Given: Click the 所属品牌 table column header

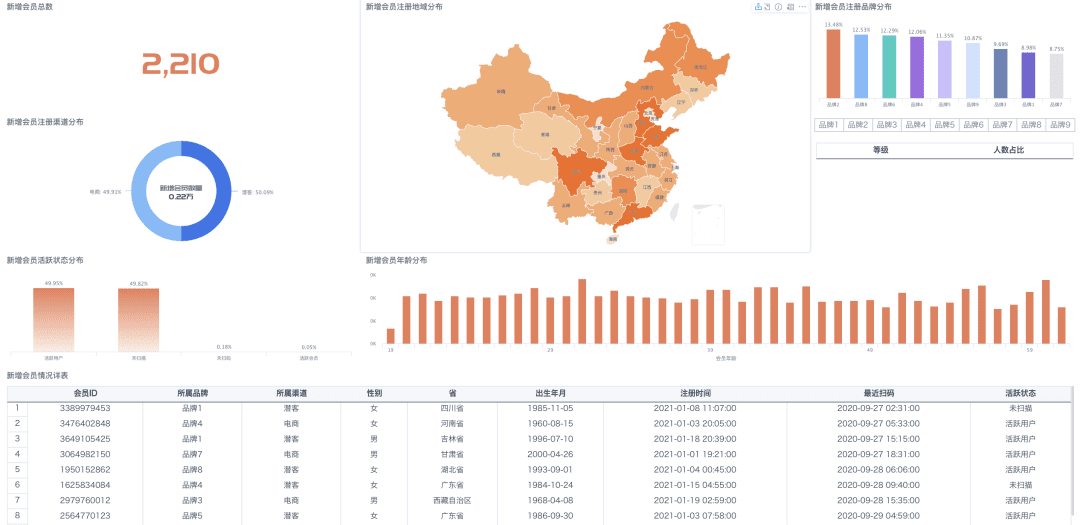Looking at the screenshot, I should [192, 393].
